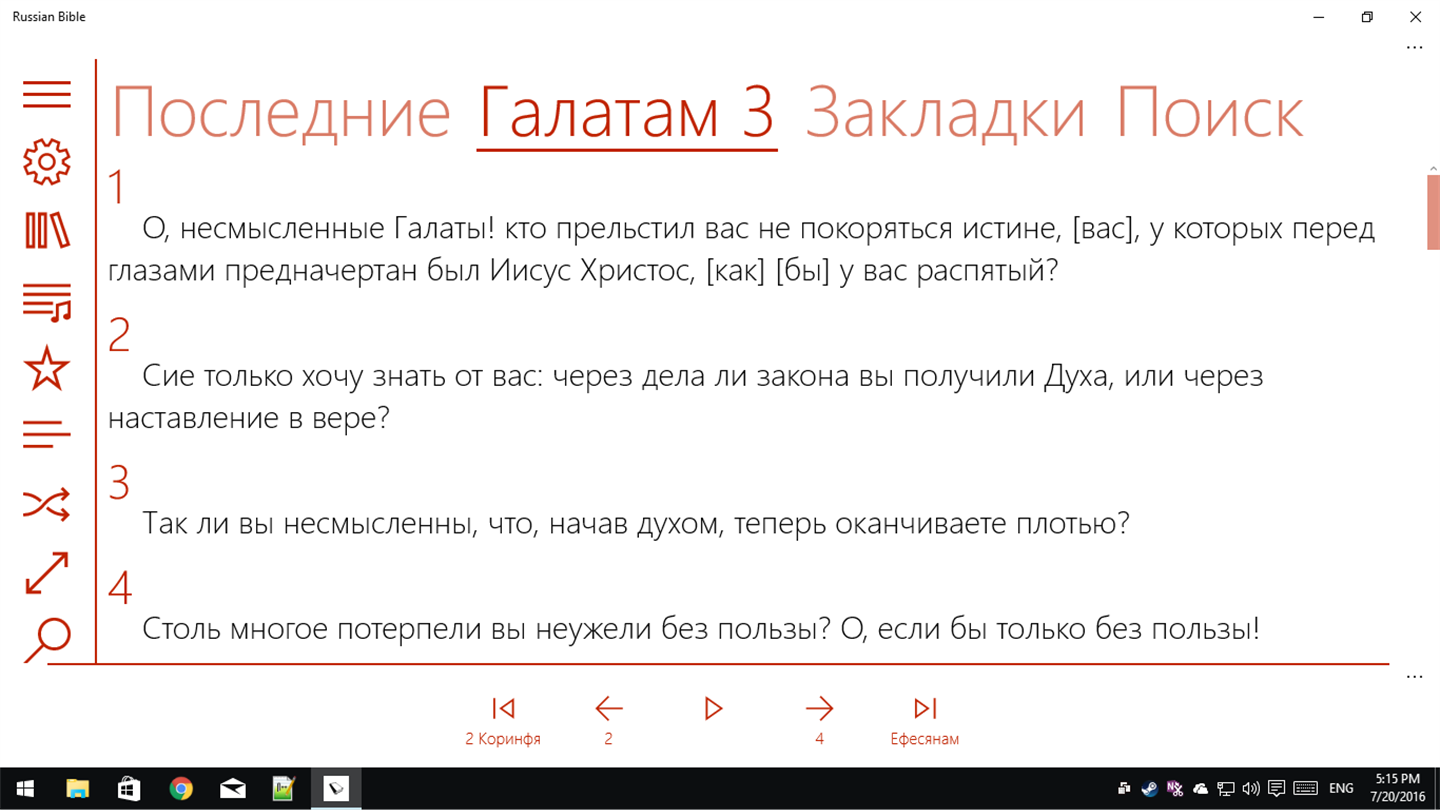Click verse text starting 'О, несмысленные Галаты!'
This screenshot has height=810, width=1440.
(x=742, y=250)
